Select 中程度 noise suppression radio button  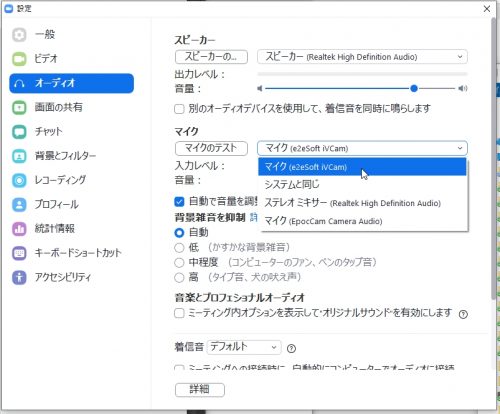point(179,263)
